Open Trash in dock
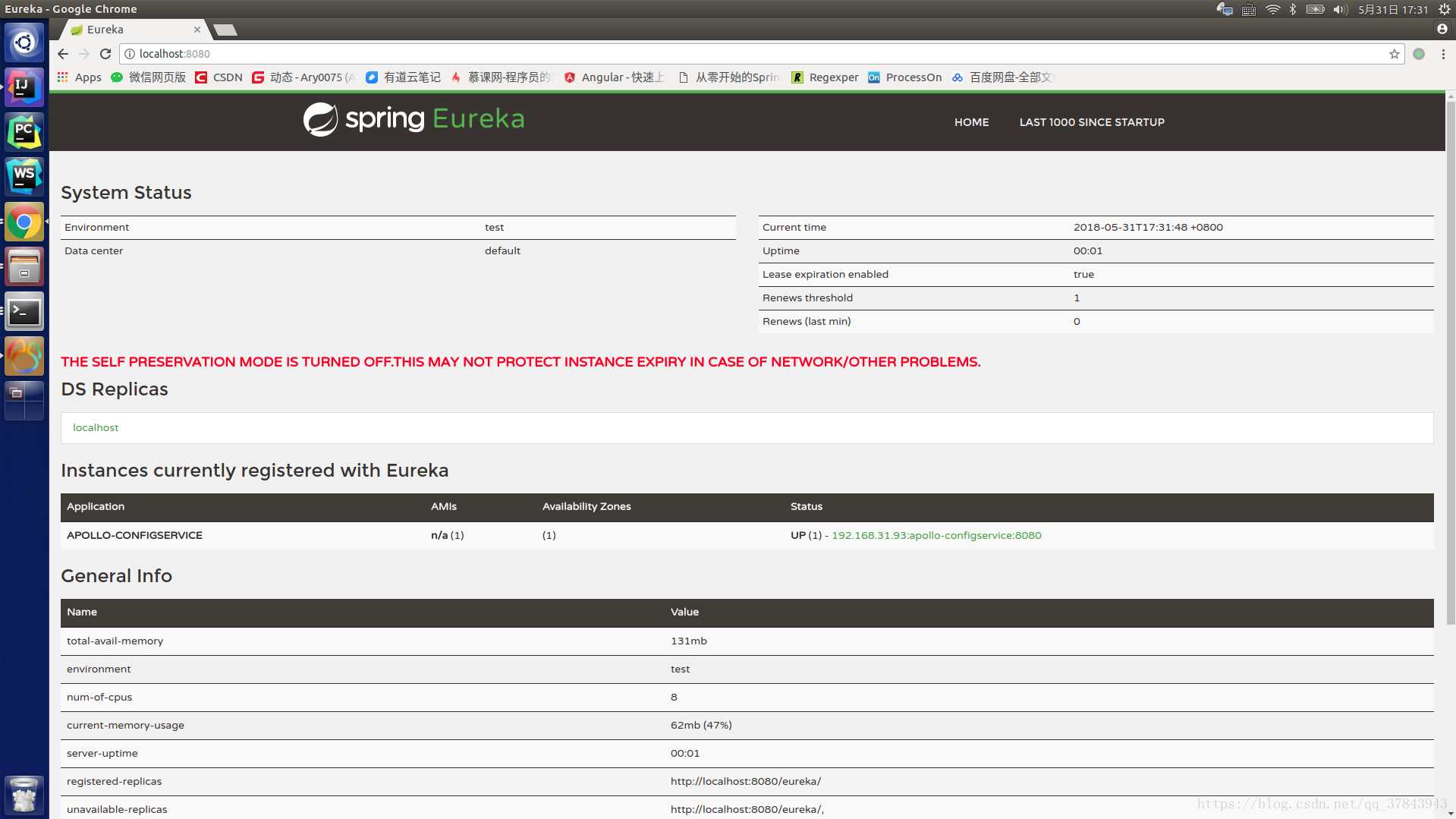This screenshot has height=819, width=1456. [x=24, y=795]
